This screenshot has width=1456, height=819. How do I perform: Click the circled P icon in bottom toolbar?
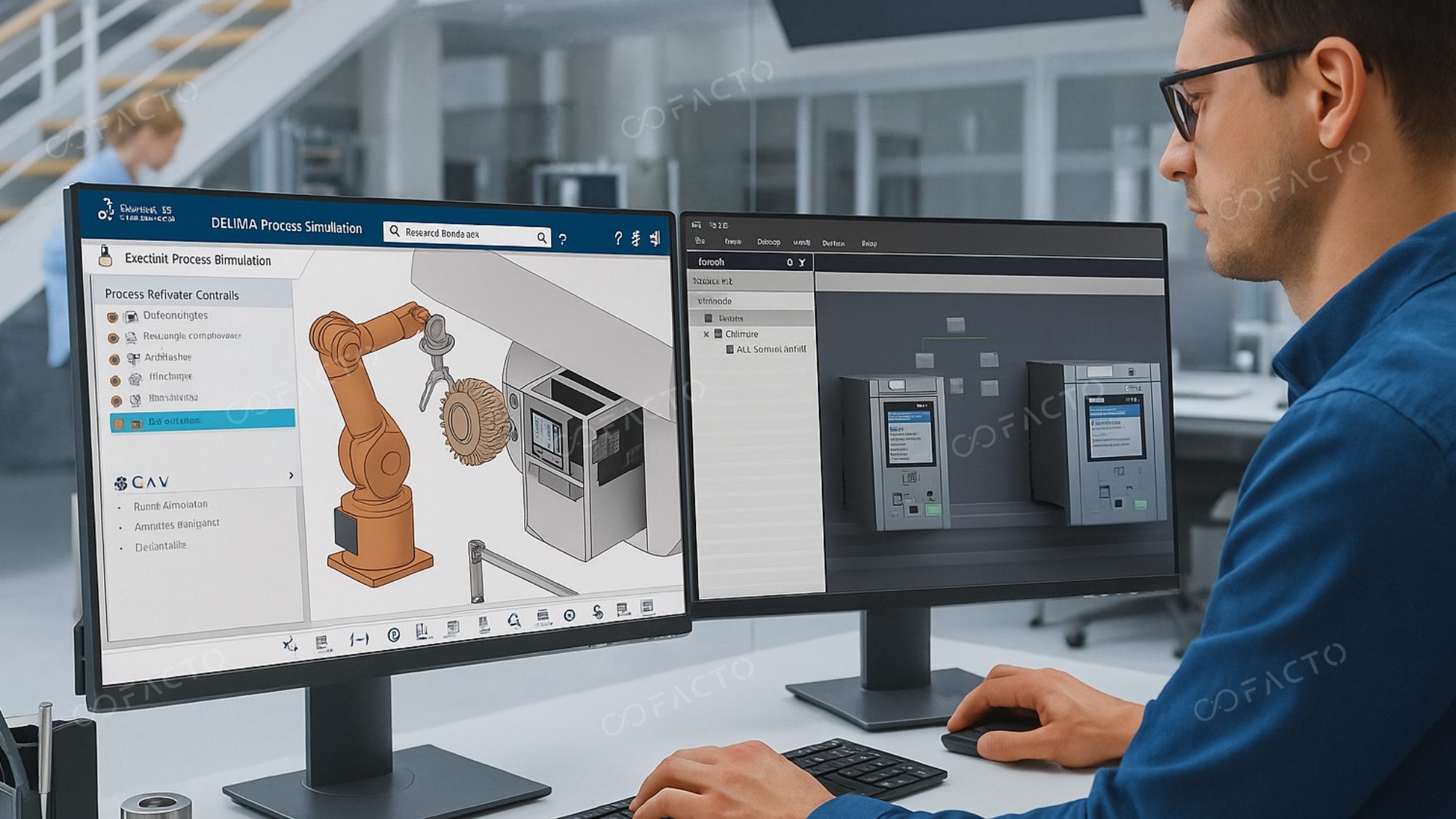[393, 635]
